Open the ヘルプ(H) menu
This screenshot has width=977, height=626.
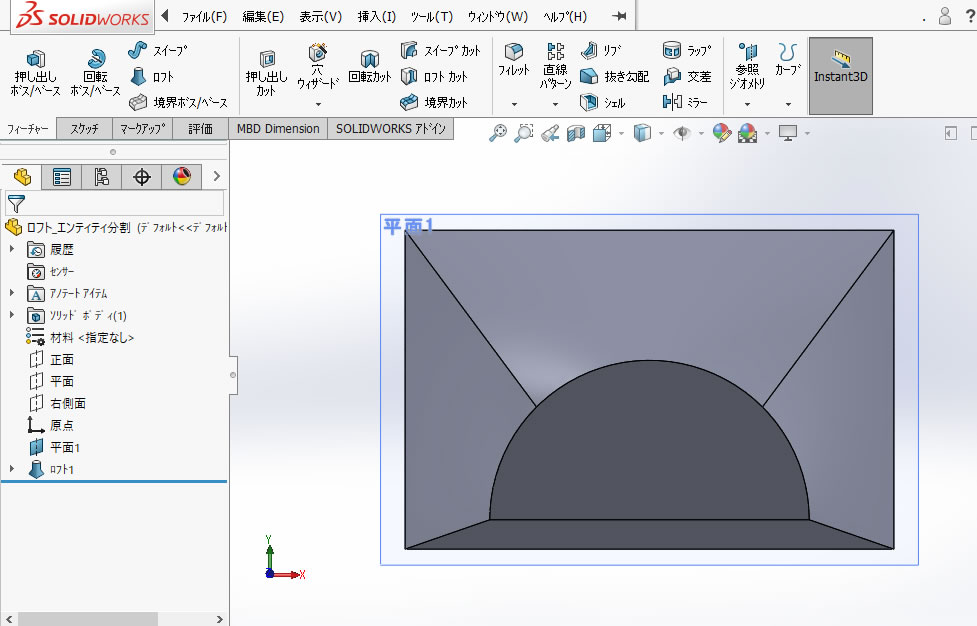pyautogui.click(x=565, y=17)
